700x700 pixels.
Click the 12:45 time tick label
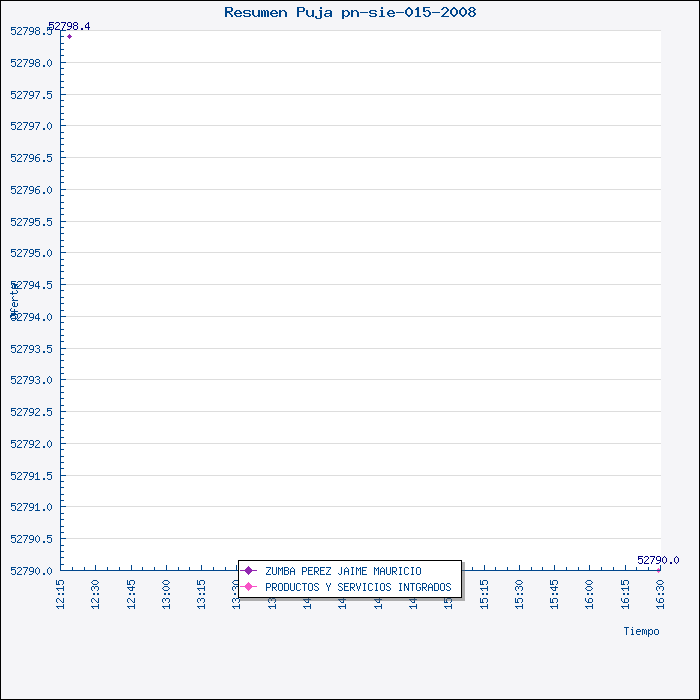click(131, 590)
